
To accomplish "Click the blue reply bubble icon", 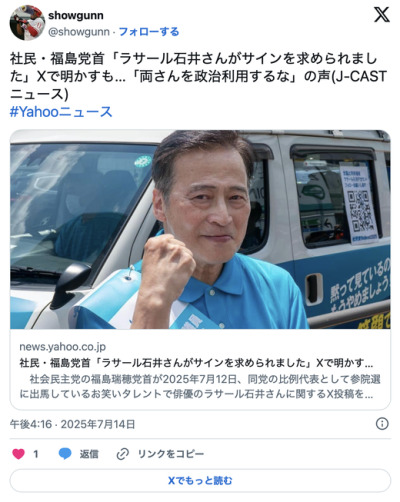I will [x=65, y=454].
